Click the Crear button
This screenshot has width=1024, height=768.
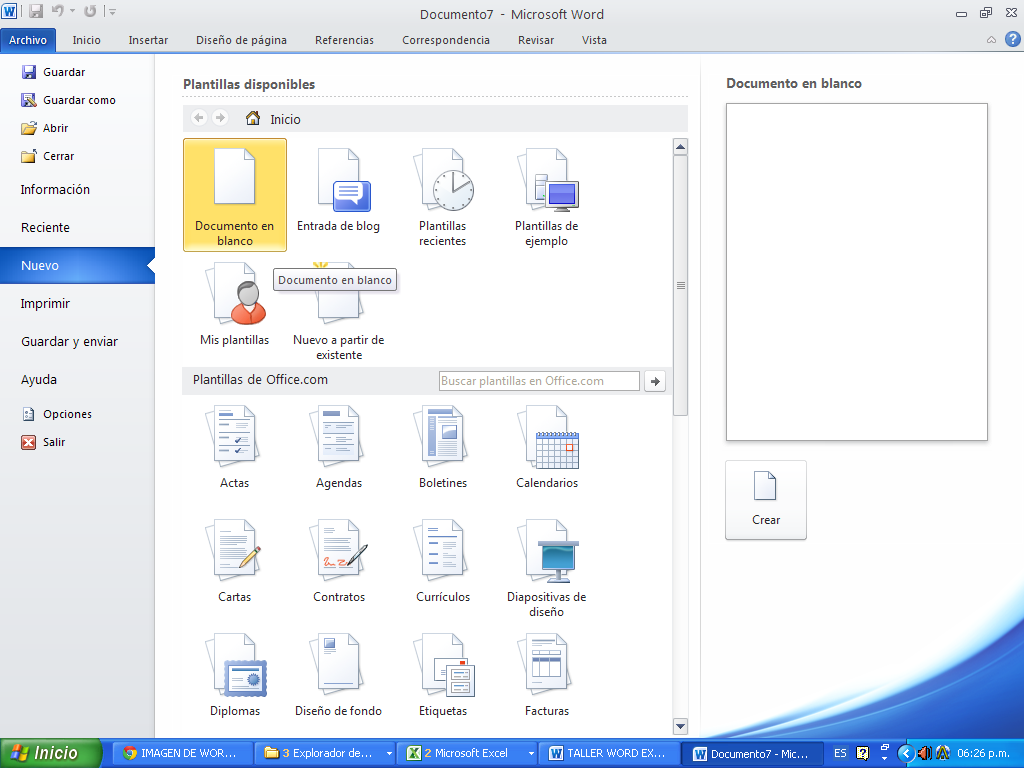click(x=766, y=500)
